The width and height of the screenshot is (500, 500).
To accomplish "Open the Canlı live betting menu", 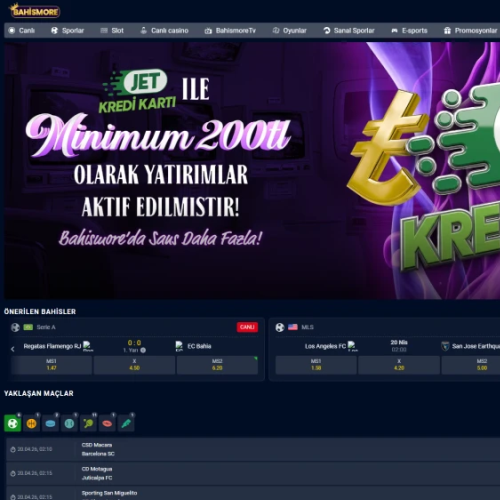I will coord(22,31).
